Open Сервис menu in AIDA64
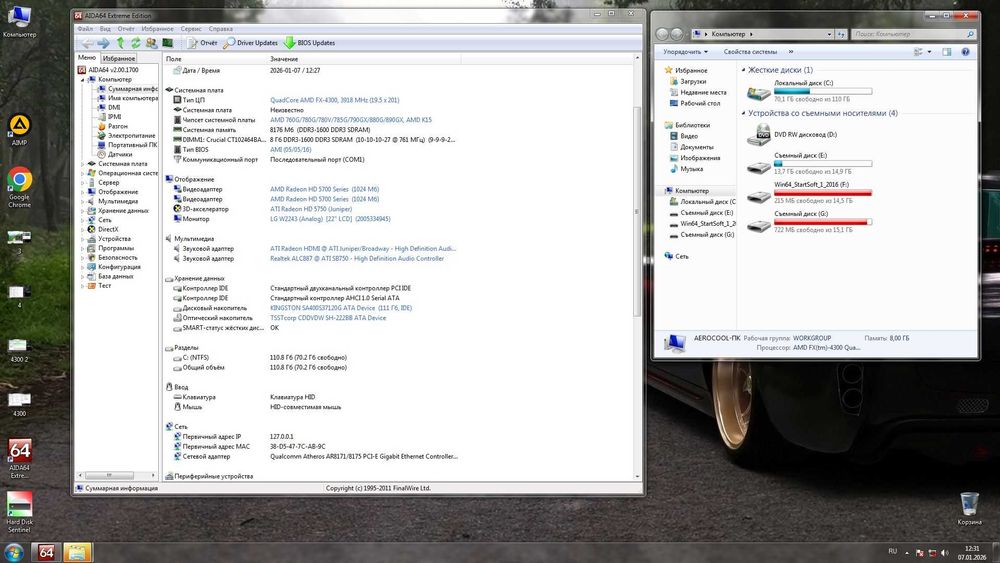The image size is (1000, 563). (191, 29)
